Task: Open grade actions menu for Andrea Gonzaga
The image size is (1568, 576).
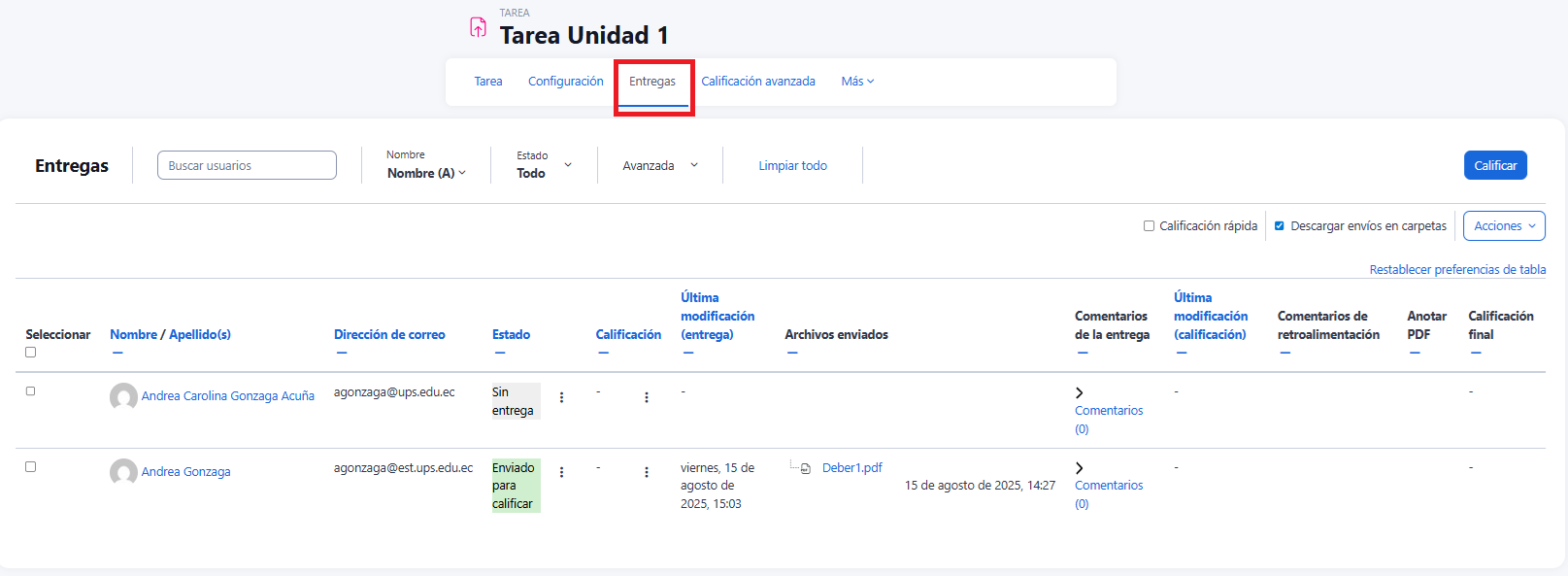Action: coord(647,472)
